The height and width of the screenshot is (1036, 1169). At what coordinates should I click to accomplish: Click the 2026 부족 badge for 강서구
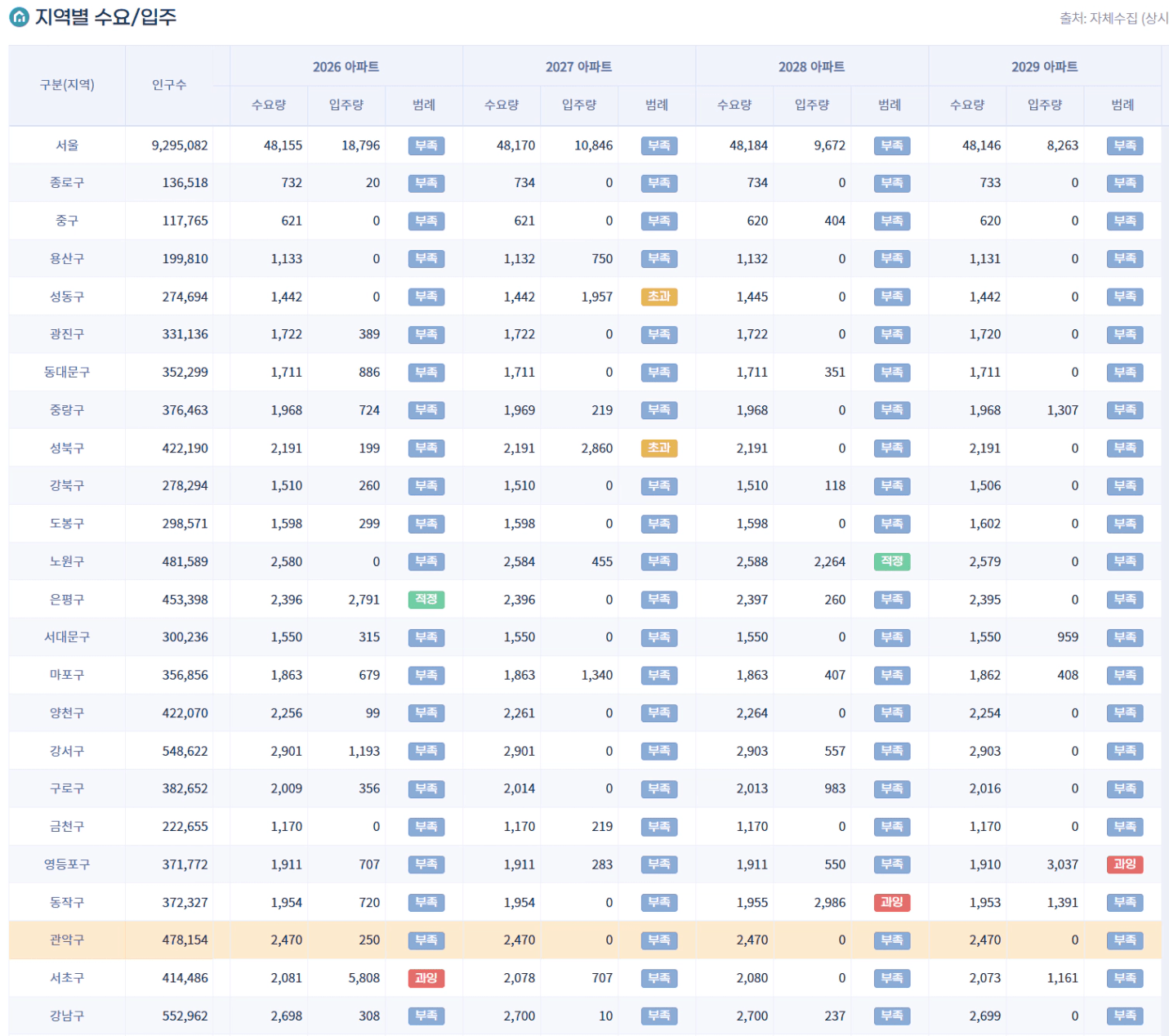[x=426, y=750]
